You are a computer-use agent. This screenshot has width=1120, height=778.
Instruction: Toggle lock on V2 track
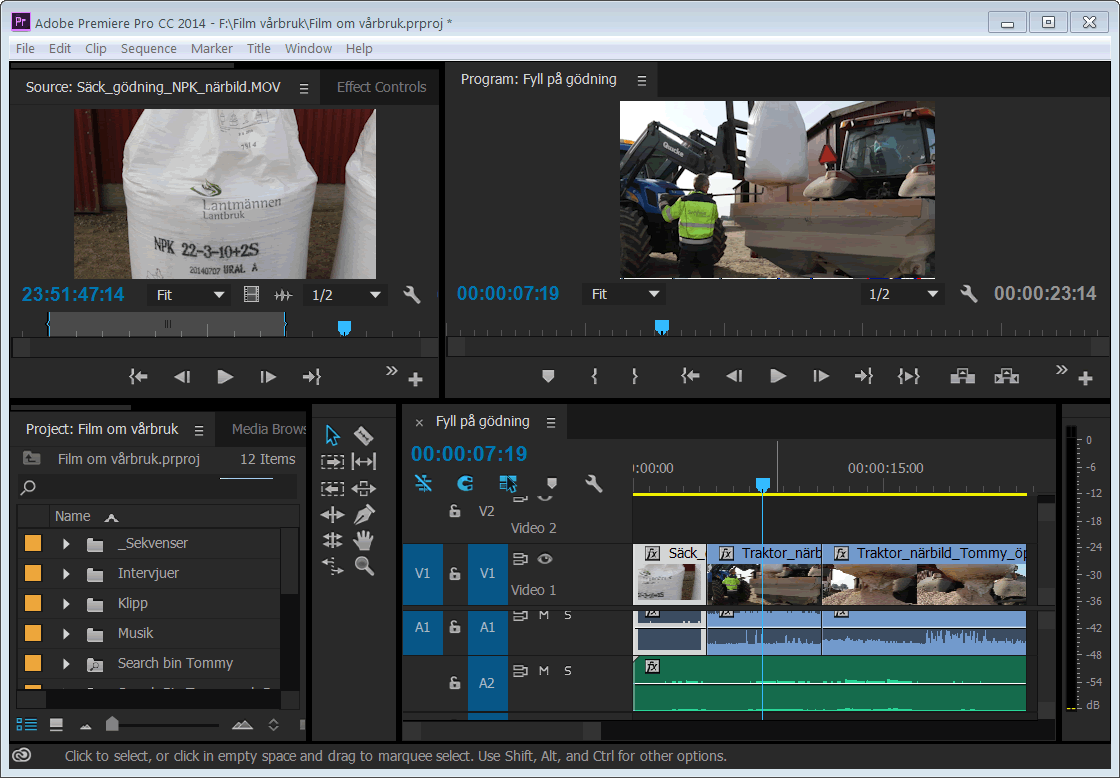point(455,511)
